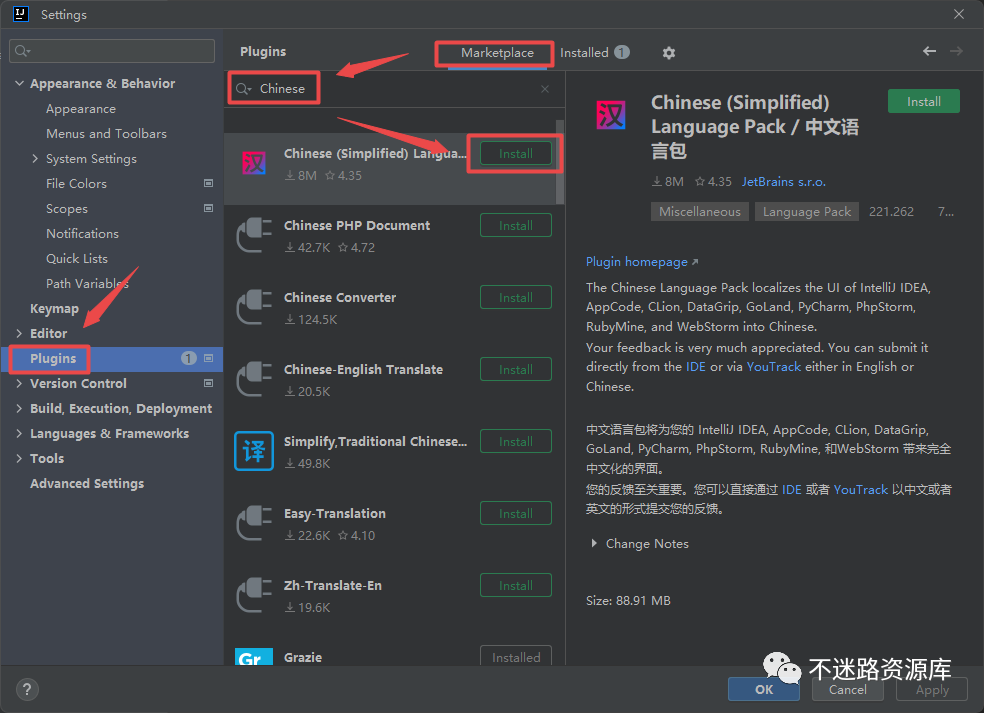Install the Chinese PHP Document plugin
Viewport: 984px width, 713px height.
[x=515, y=226]
